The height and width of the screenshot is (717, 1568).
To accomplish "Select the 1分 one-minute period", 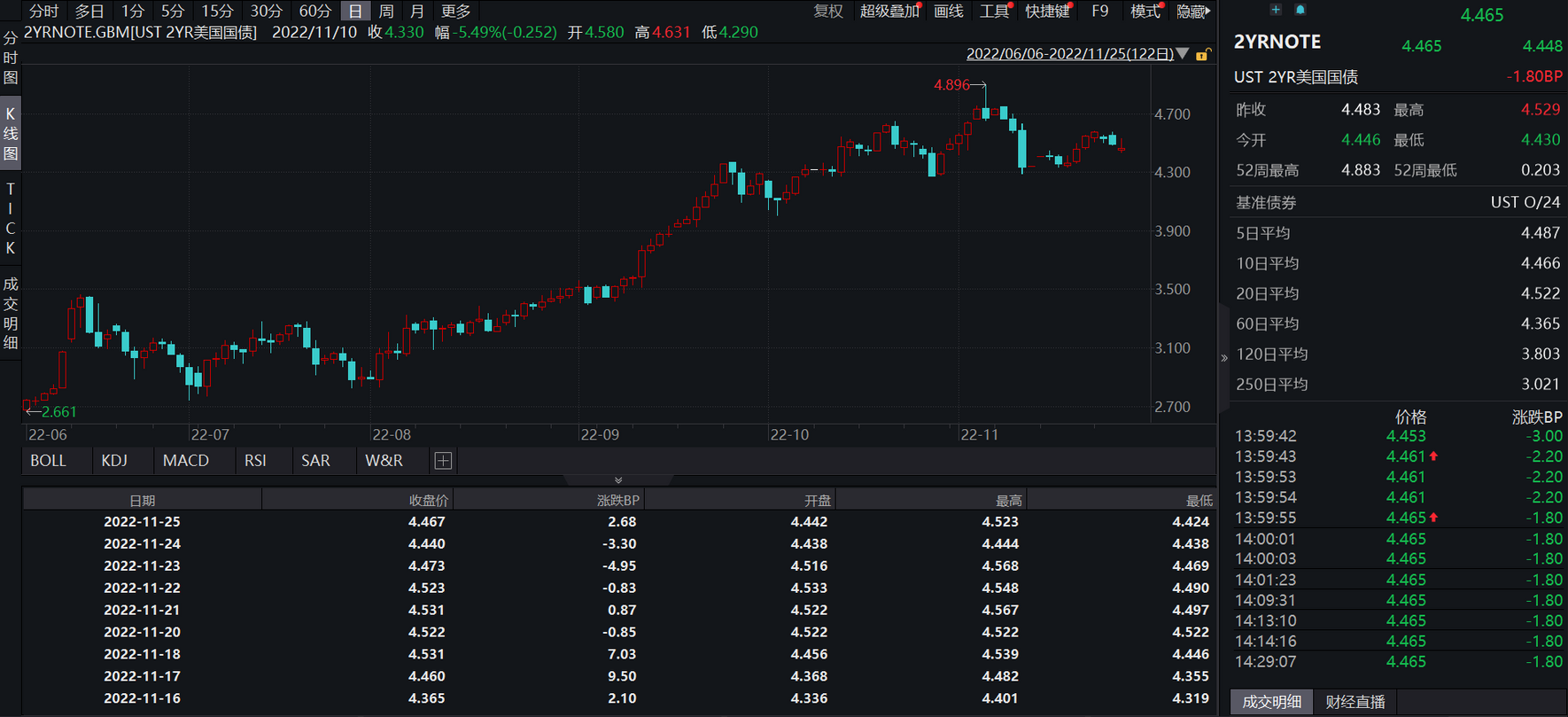I will [133, 12].
